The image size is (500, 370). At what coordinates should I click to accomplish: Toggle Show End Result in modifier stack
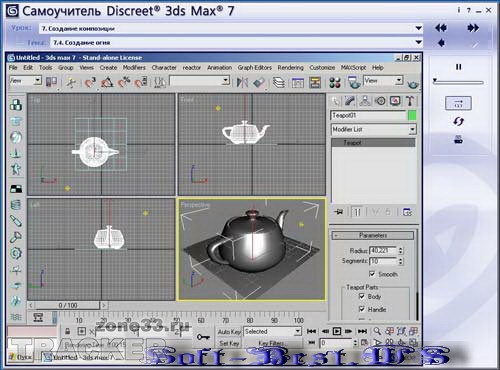tap(357, 212)
